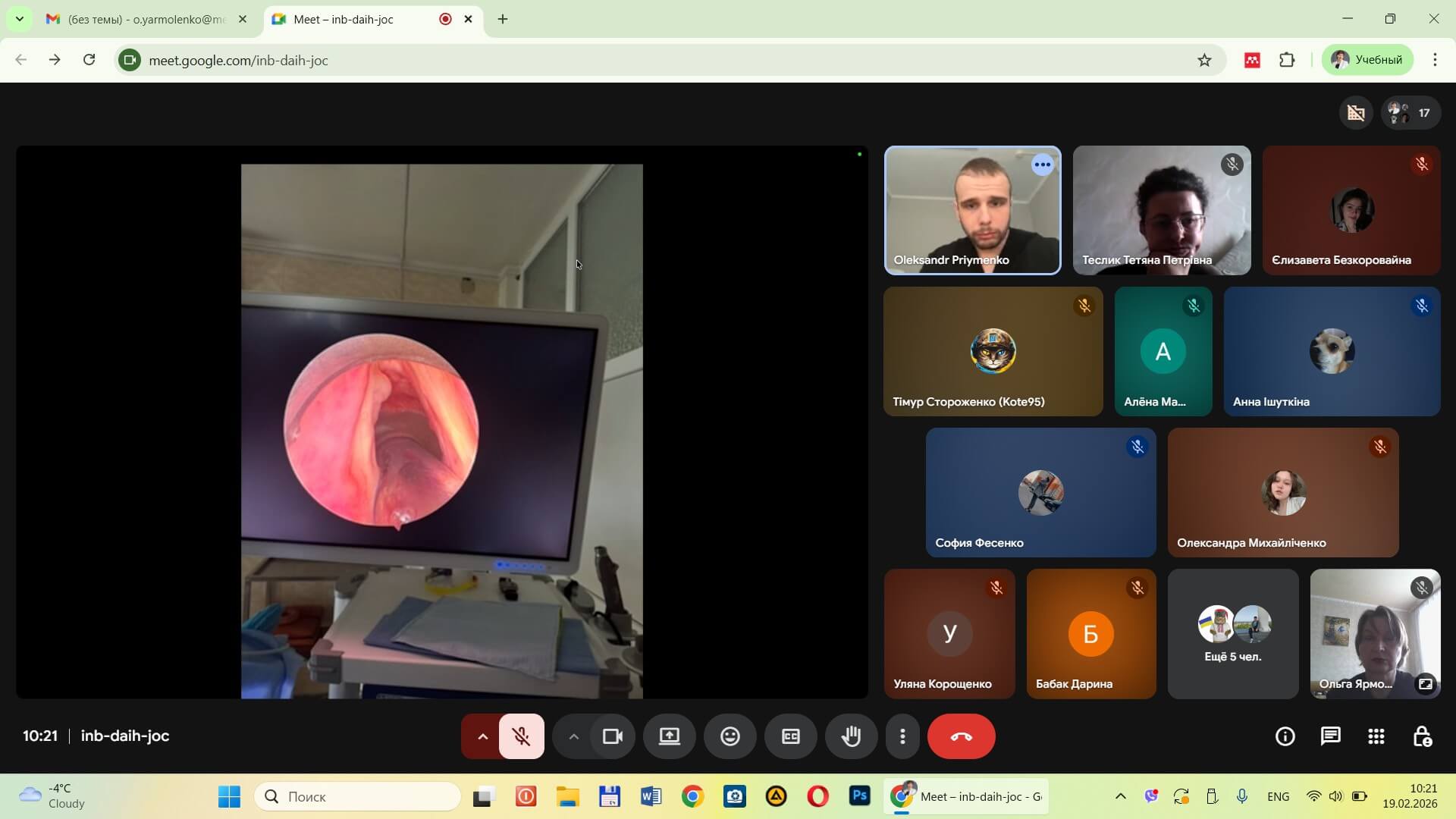Viewport: 1456px width, 819px height.
Task: Open meeting details info icon
Action: (x=1285, y=736)
